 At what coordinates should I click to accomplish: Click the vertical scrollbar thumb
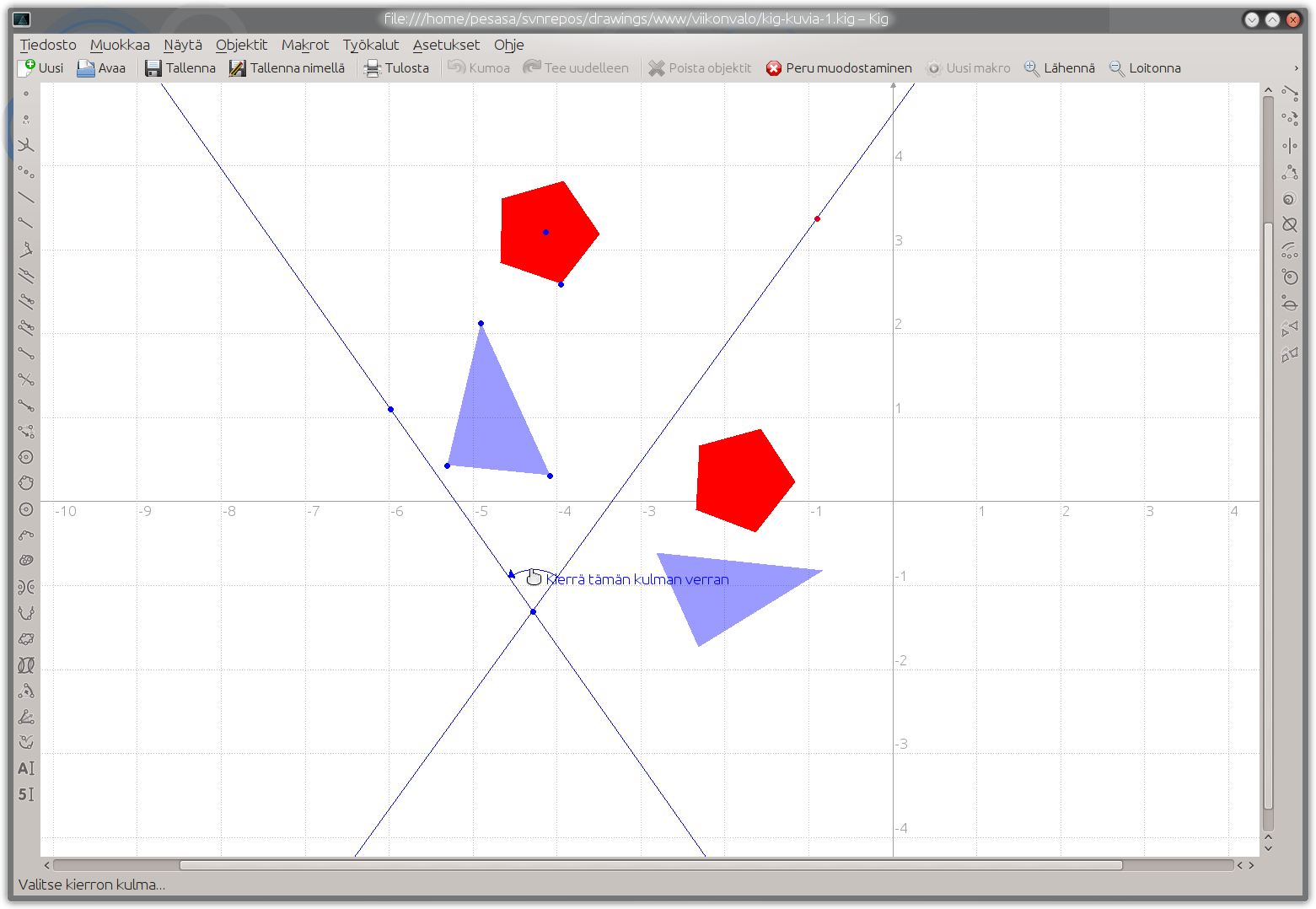pyautogui.click(x=1268, y=514)
